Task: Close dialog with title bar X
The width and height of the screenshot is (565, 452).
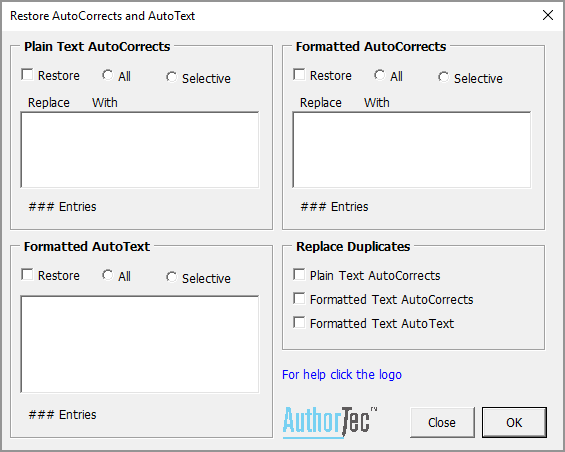Action: click(x=548, y=15)
